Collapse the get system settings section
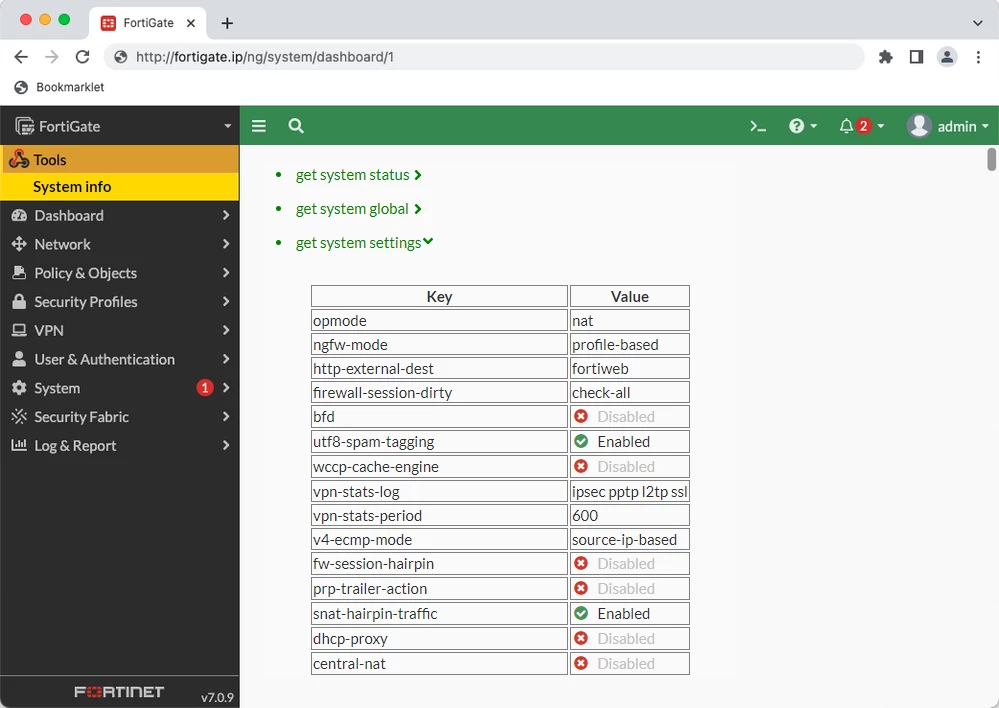 (364, 243)
